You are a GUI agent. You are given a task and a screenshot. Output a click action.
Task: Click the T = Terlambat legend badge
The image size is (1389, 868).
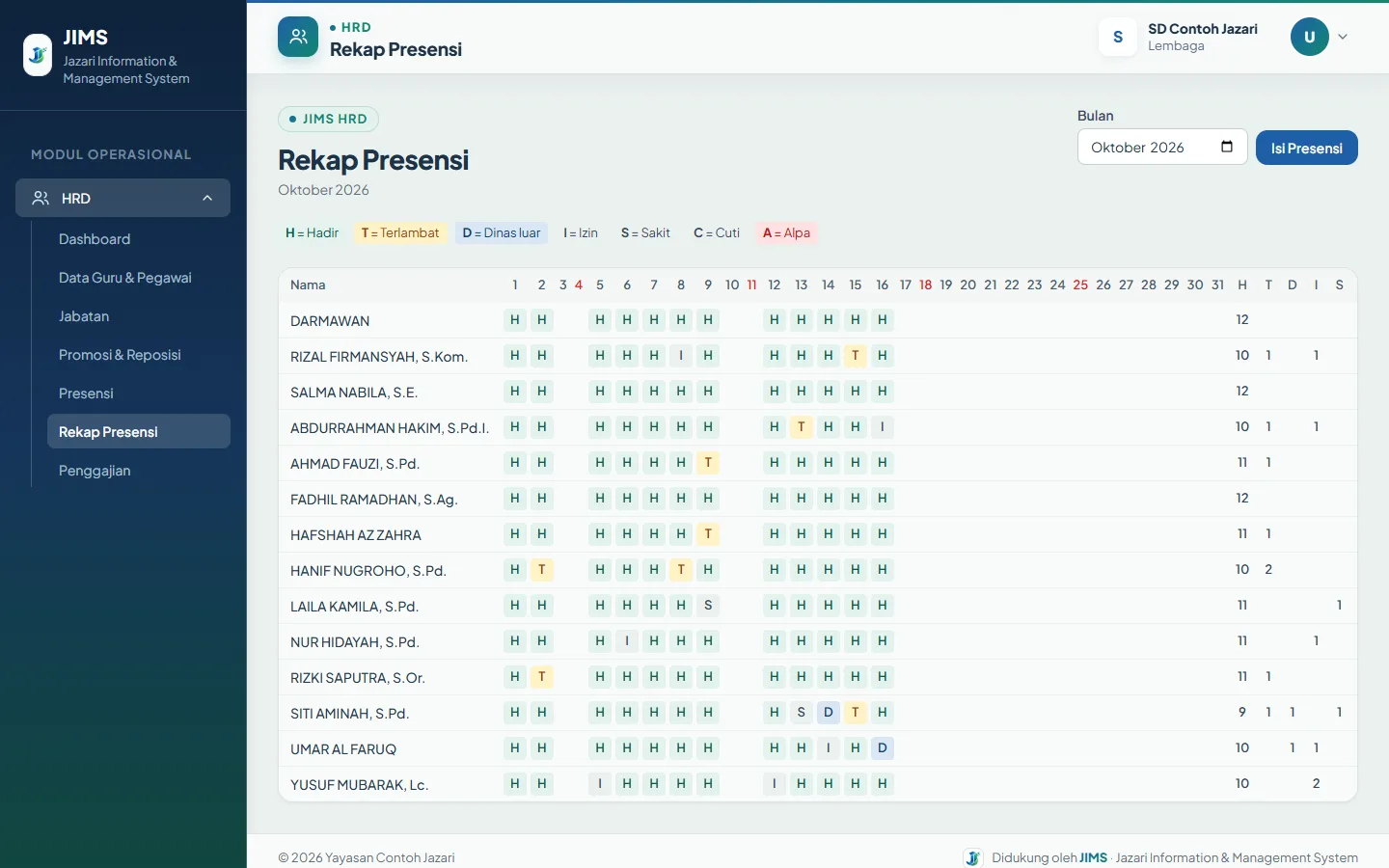tap(399, 232)
